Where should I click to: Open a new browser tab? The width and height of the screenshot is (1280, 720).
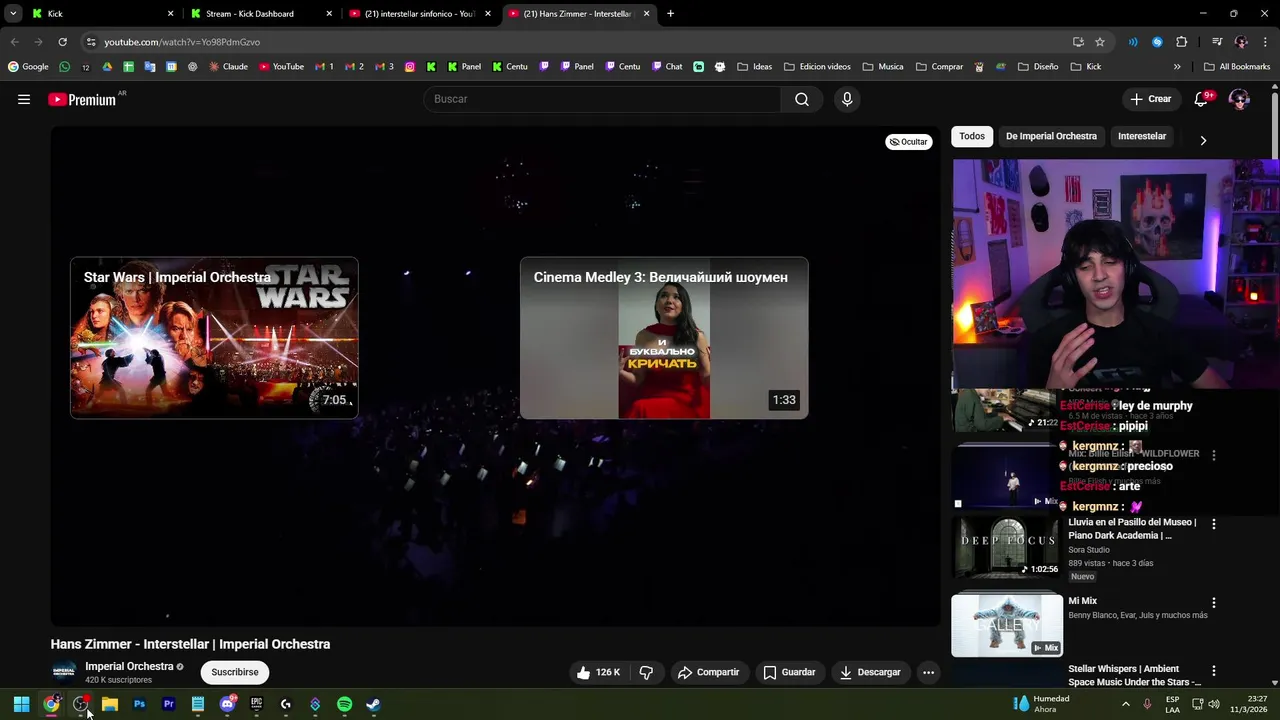[x=670, y=14]
